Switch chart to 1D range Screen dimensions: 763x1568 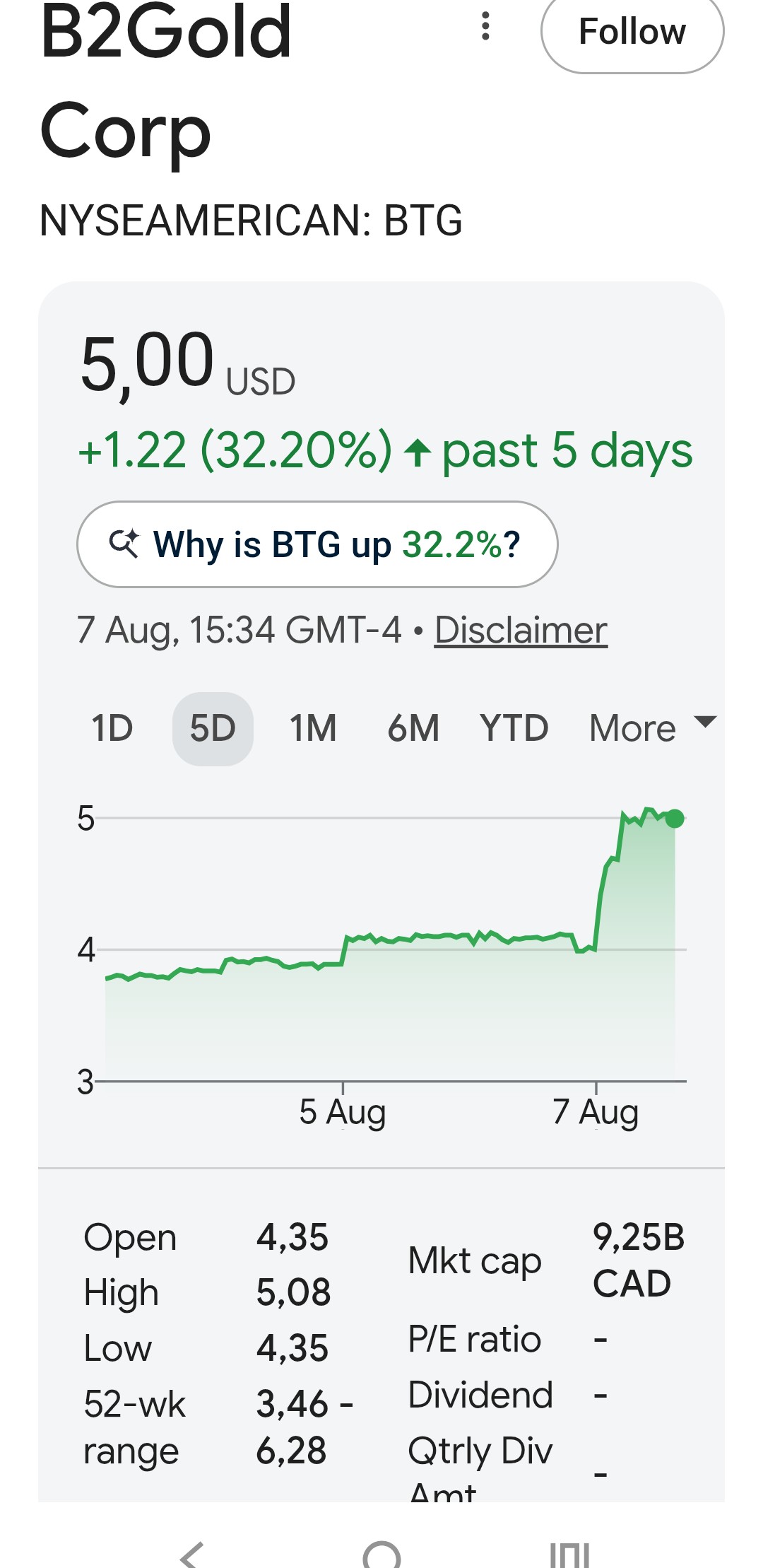pyautogui.click(x=112, y=728)
